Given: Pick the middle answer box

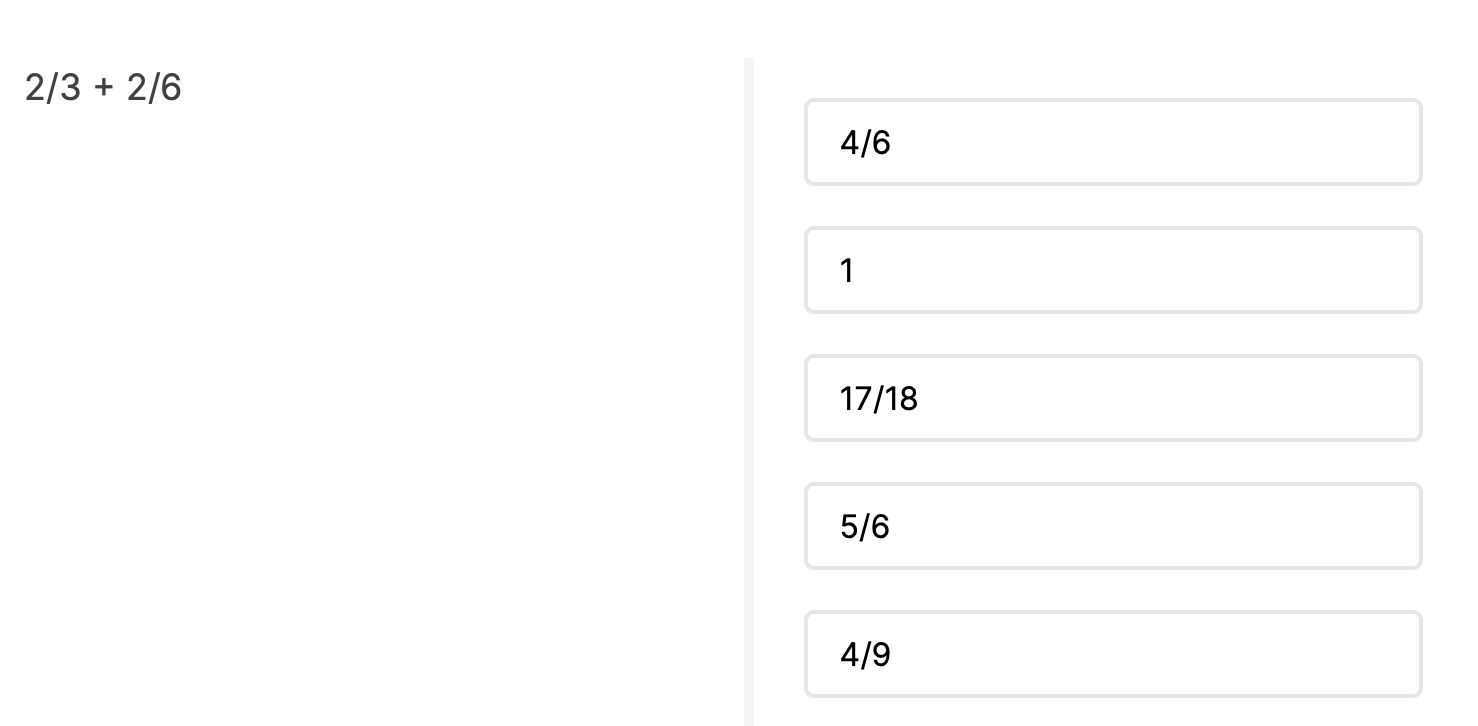Looking at the screenshot, I should pyautogui.click(x=1113, y=398).
